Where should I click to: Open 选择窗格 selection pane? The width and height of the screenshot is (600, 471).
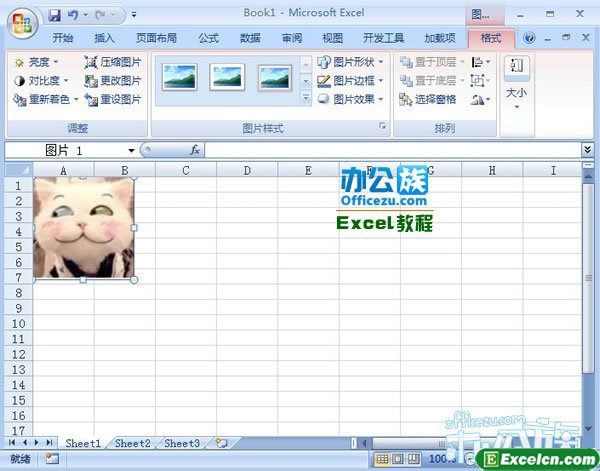click(x=428, y=99)
